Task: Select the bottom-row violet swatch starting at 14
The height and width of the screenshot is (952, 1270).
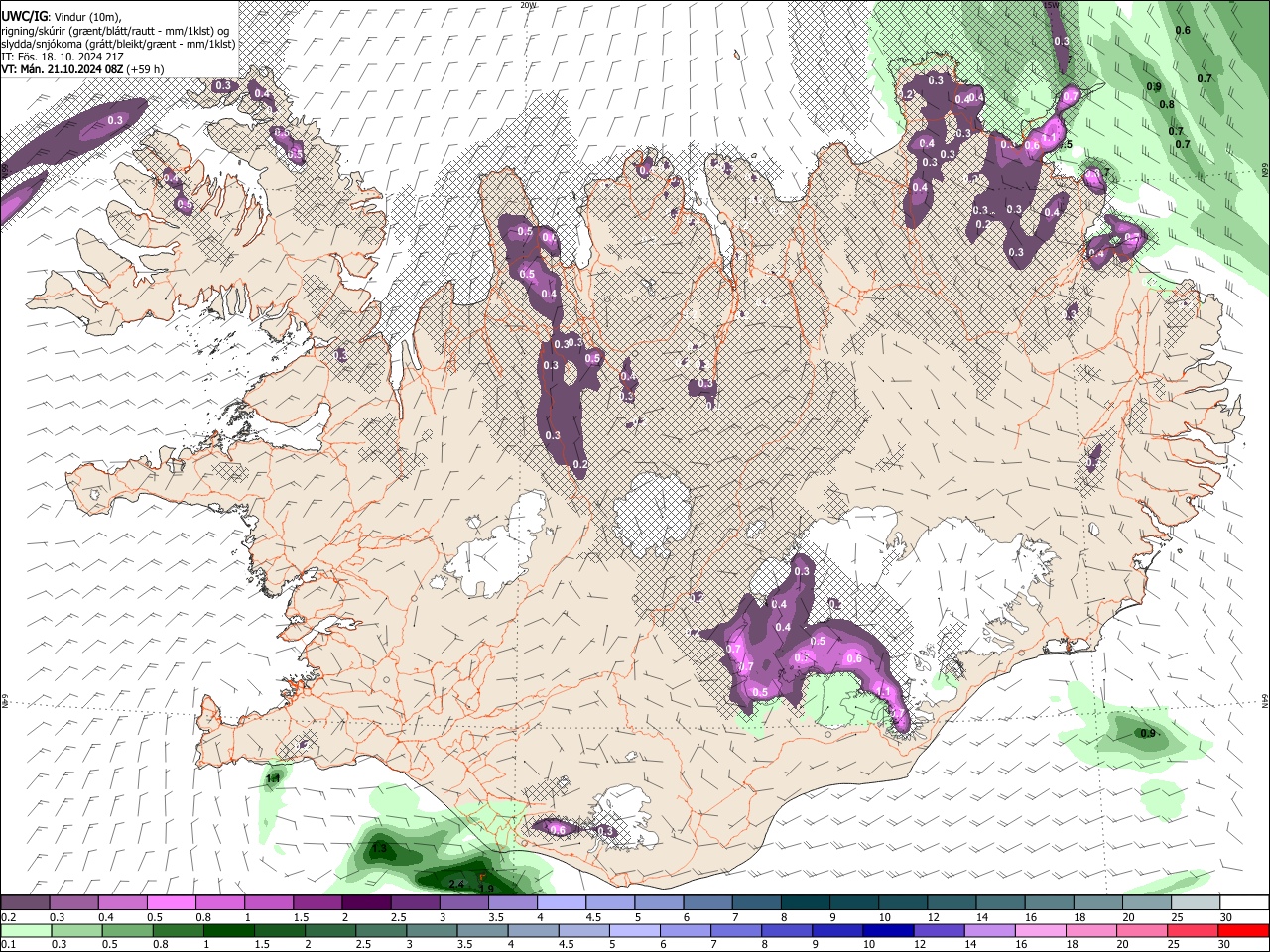Action: click(x=990, y=930)
